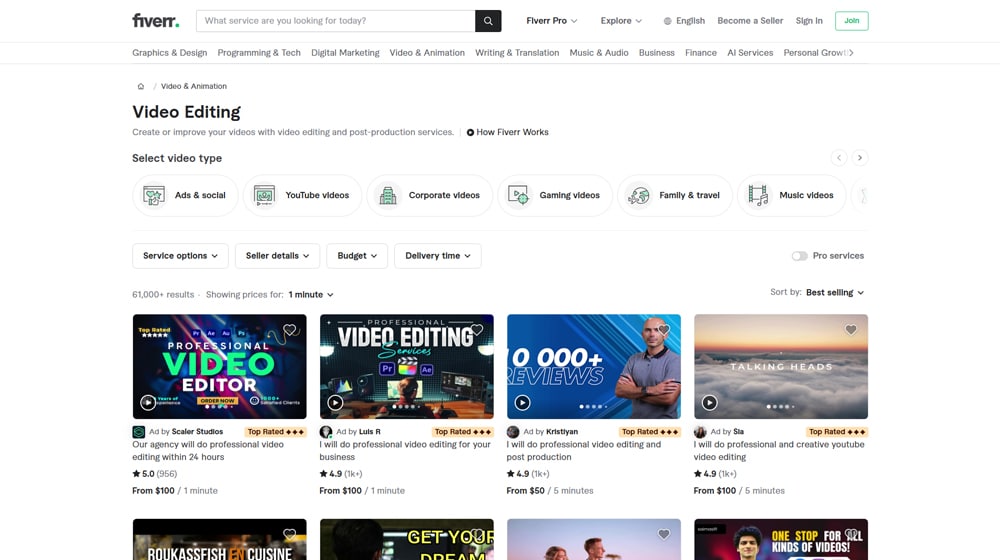Click the Scaler Studios seller avatar
This screenshot has height=560, width=1000.
(x=138, y=432)
